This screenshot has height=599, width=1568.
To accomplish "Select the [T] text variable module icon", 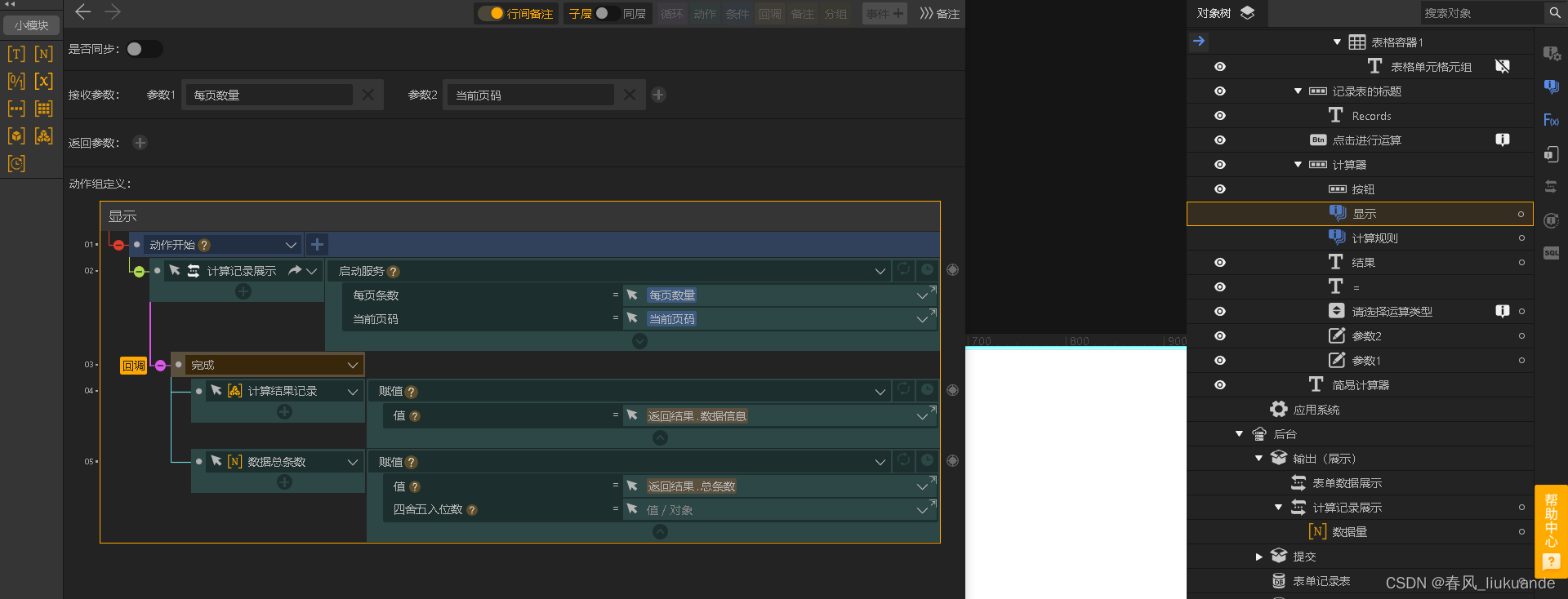I will 16,54.
